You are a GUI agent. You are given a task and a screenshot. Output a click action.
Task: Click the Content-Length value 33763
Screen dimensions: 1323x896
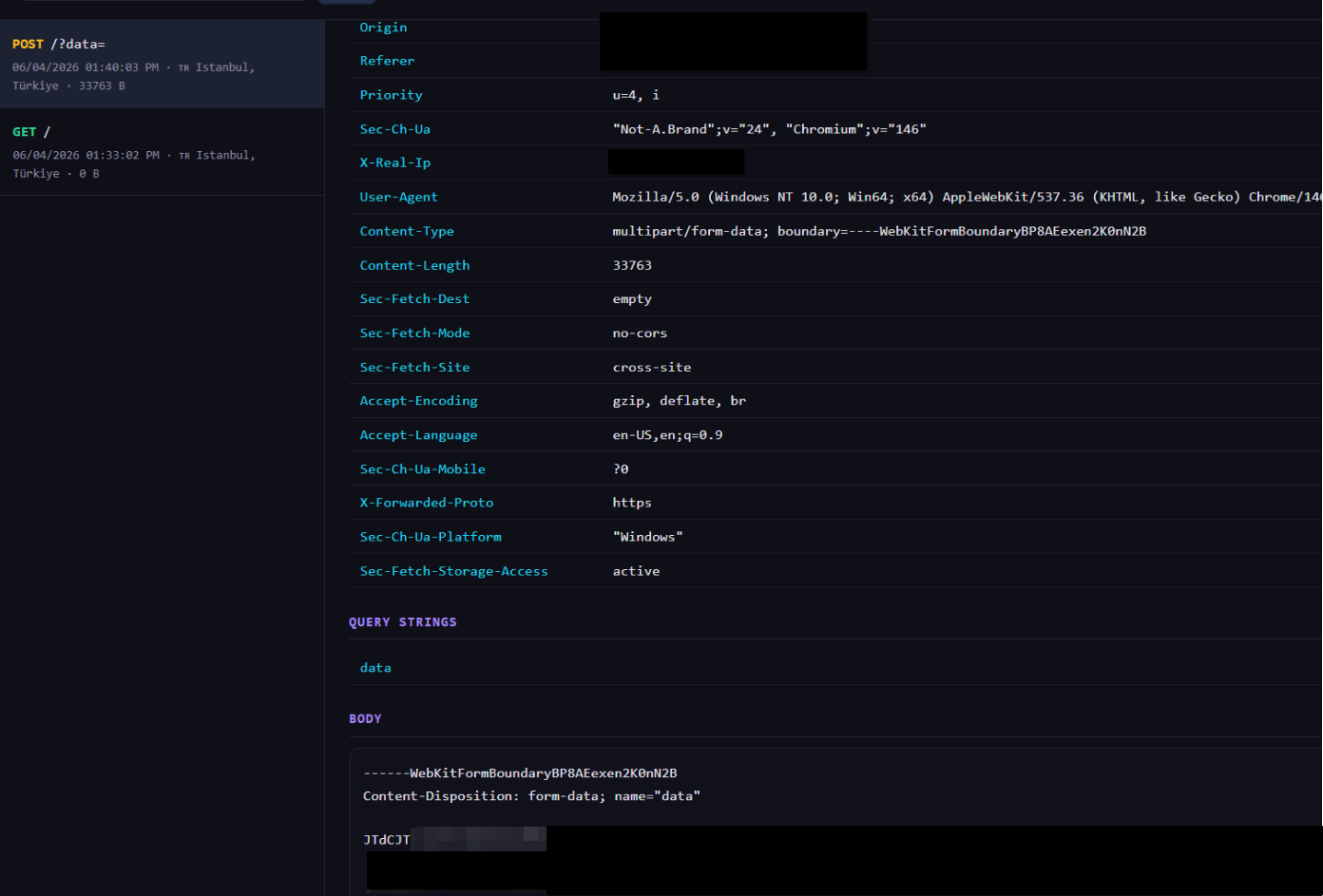tap(632, 265)
